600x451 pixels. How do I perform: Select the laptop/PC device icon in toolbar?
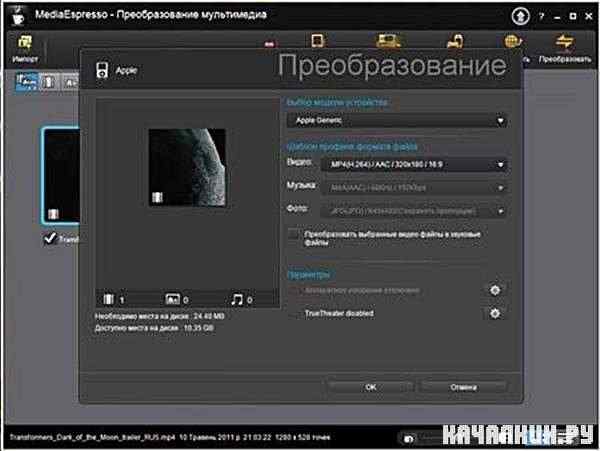pos(388,40)
